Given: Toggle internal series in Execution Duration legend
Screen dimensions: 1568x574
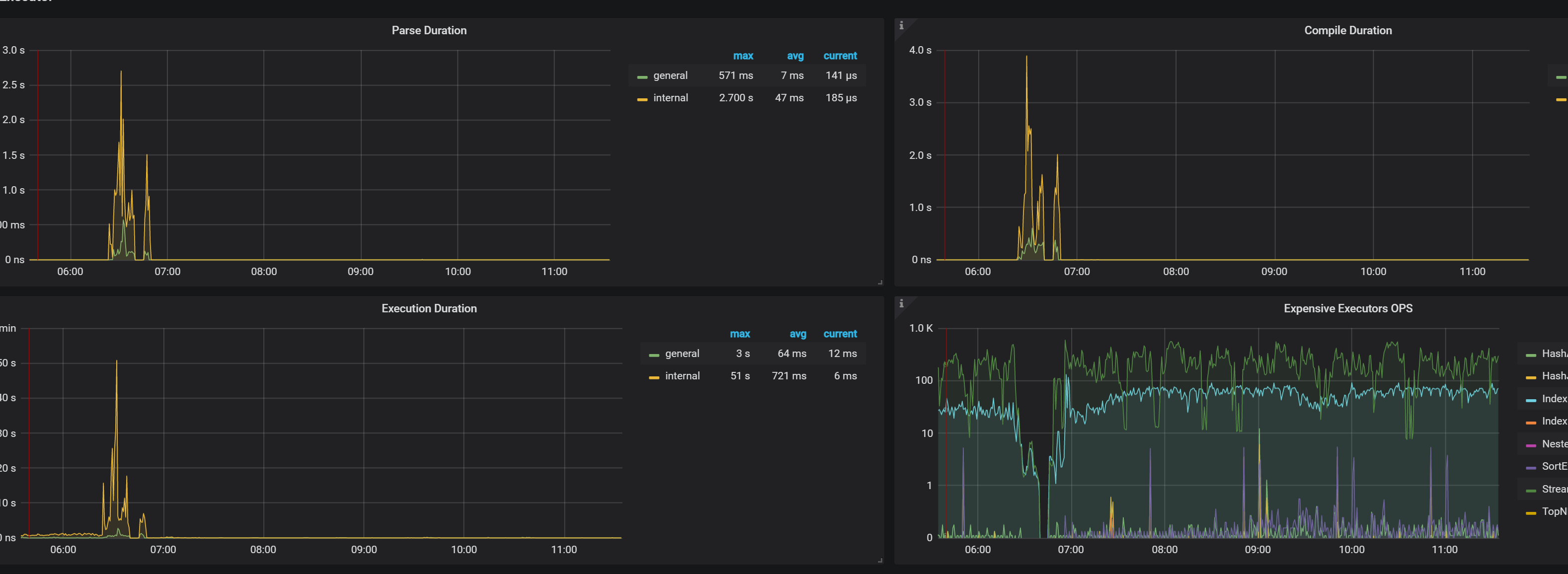Looking at the screenshot, I should point(682,376).
